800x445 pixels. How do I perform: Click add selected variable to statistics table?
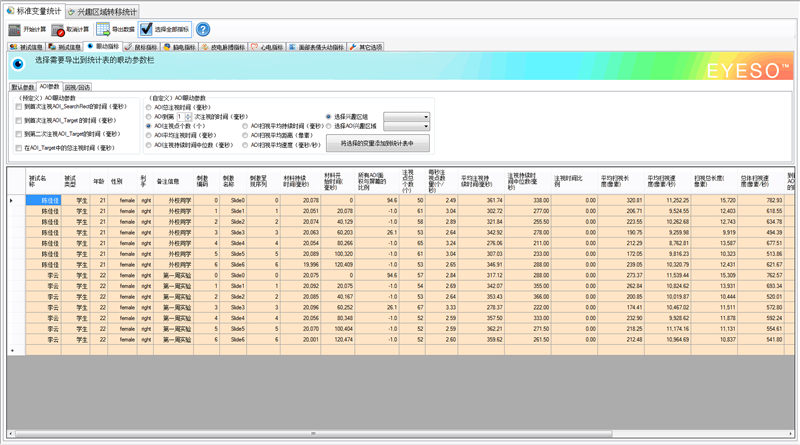[x=378, y=143]
